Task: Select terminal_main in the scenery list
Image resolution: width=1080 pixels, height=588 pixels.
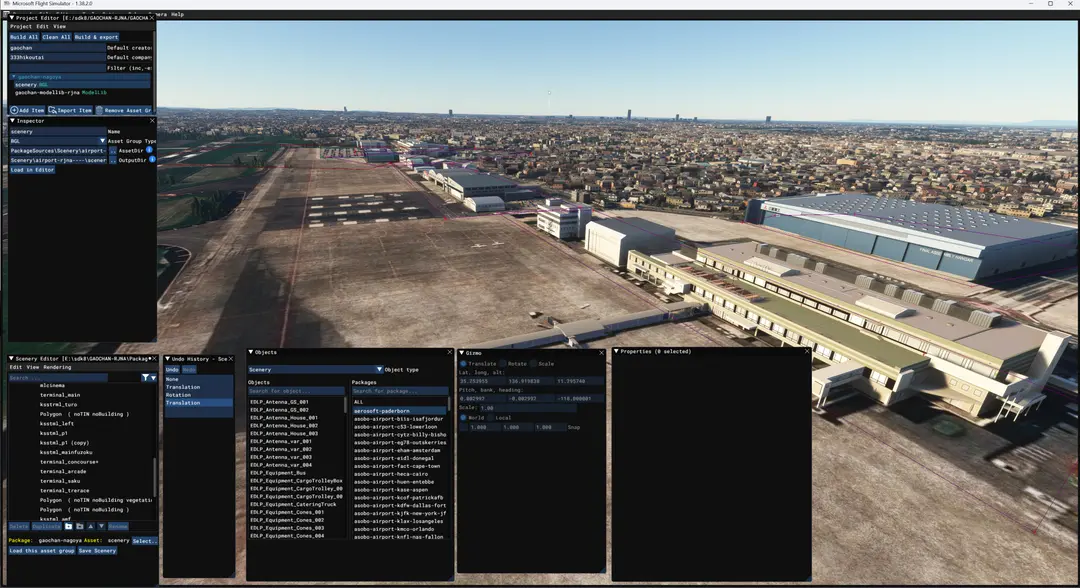Action: 60,395
